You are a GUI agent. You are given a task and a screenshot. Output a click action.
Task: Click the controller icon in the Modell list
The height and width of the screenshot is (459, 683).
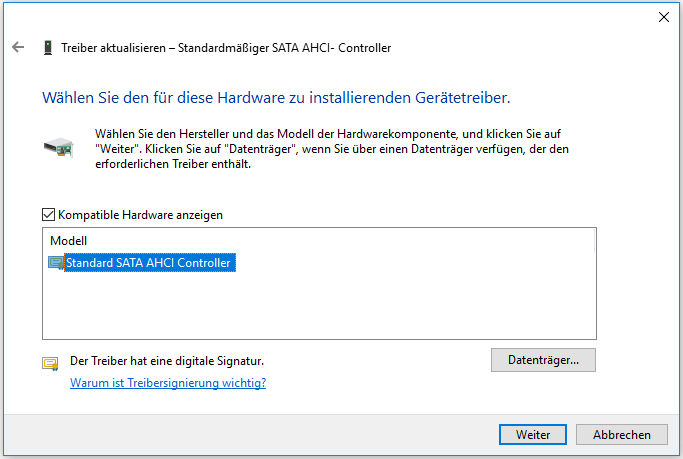click(x=56, y=263)
